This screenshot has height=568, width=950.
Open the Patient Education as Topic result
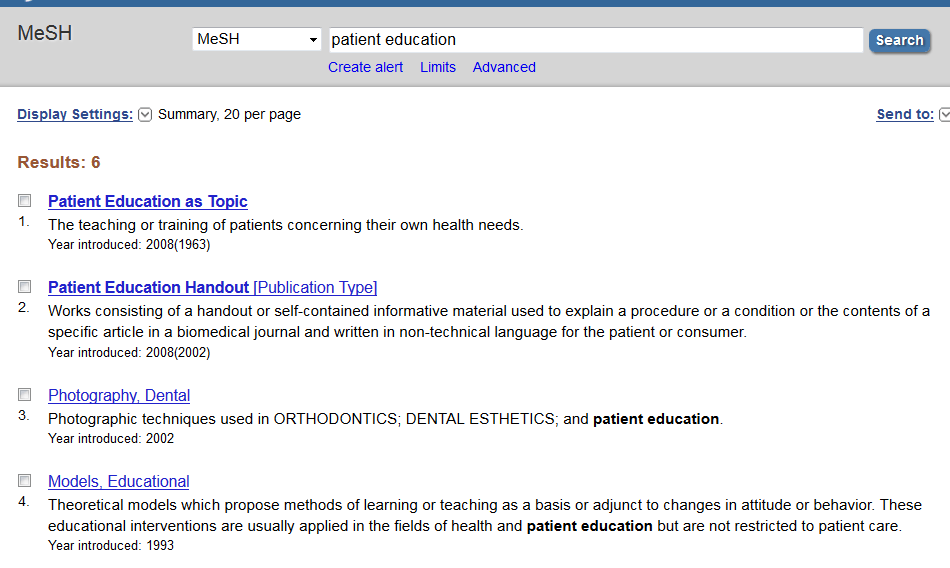click(x=148, y=201)
